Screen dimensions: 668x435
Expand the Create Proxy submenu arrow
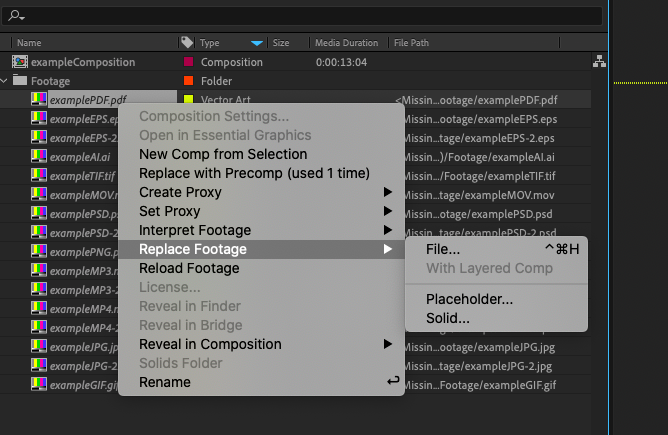(387, 192)
